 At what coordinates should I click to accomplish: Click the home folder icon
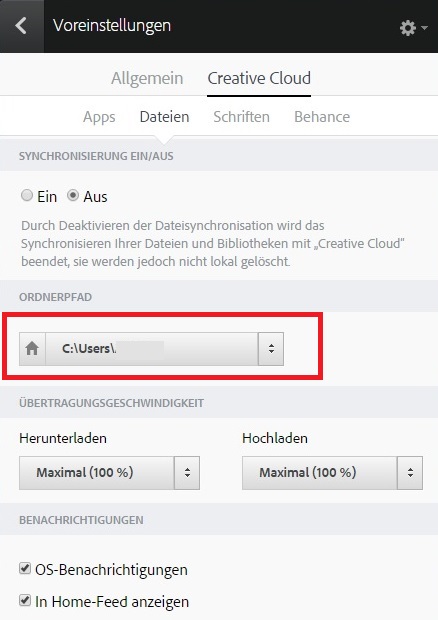tap(32, 349)
